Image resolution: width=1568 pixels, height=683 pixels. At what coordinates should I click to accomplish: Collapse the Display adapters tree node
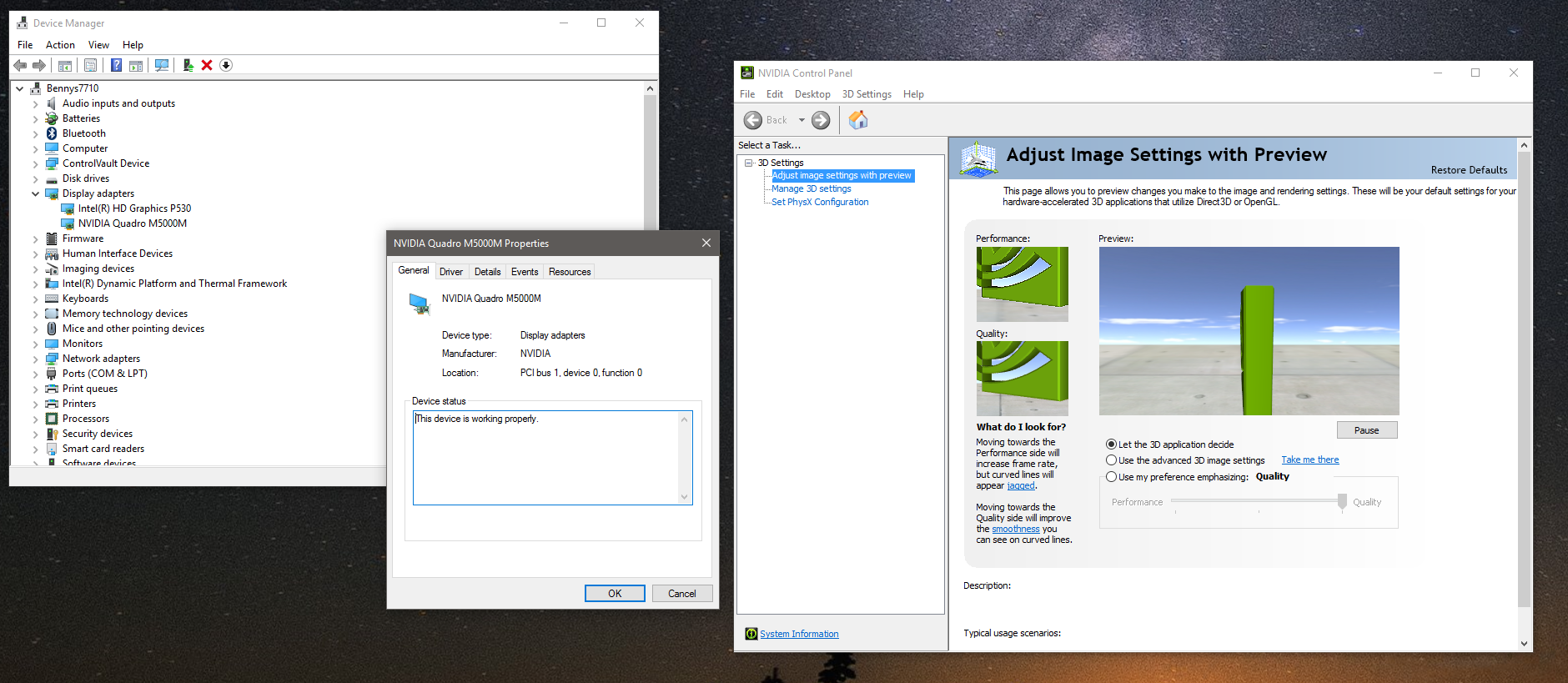[x=35, y=193]
